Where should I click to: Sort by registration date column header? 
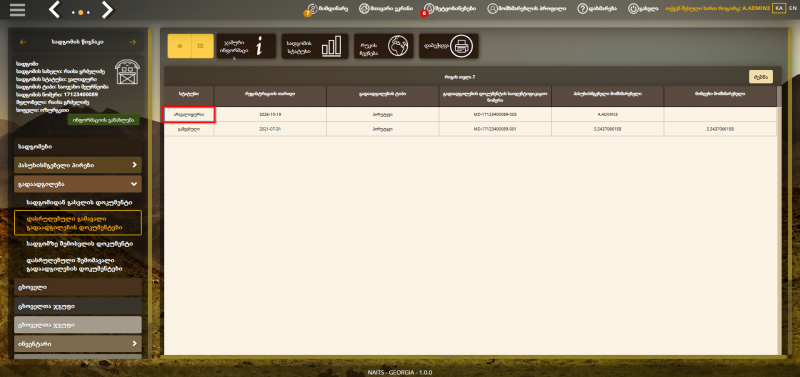(x=270, y=96)
